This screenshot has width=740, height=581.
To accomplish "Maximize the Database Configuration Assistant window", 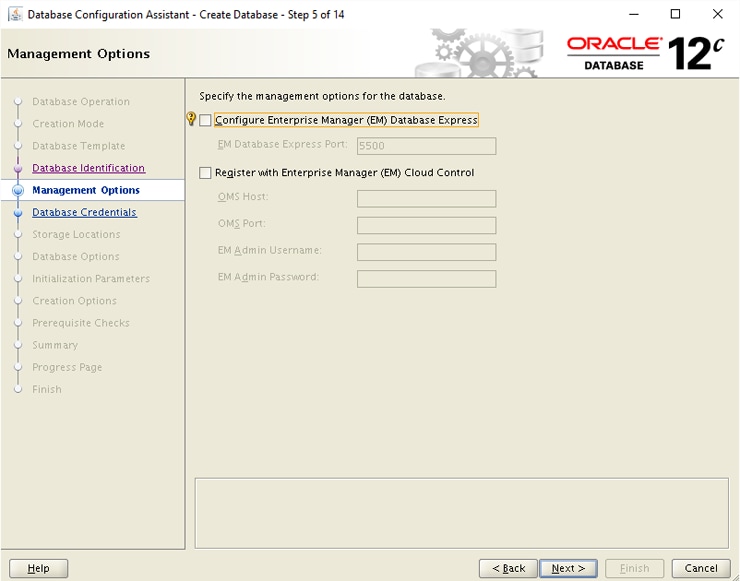I will [x=675, y=14].
